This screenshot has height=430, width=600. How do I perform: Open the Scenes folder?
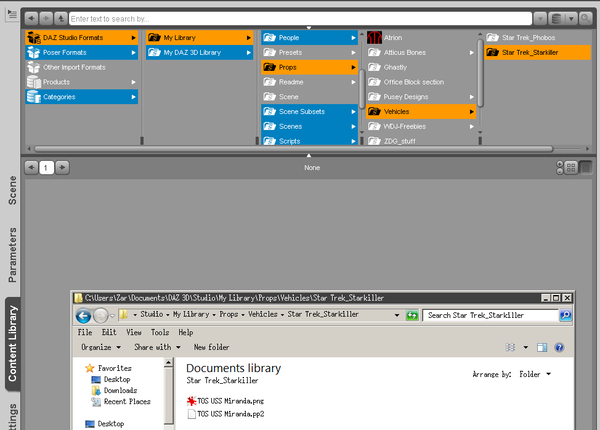[310, 126]
